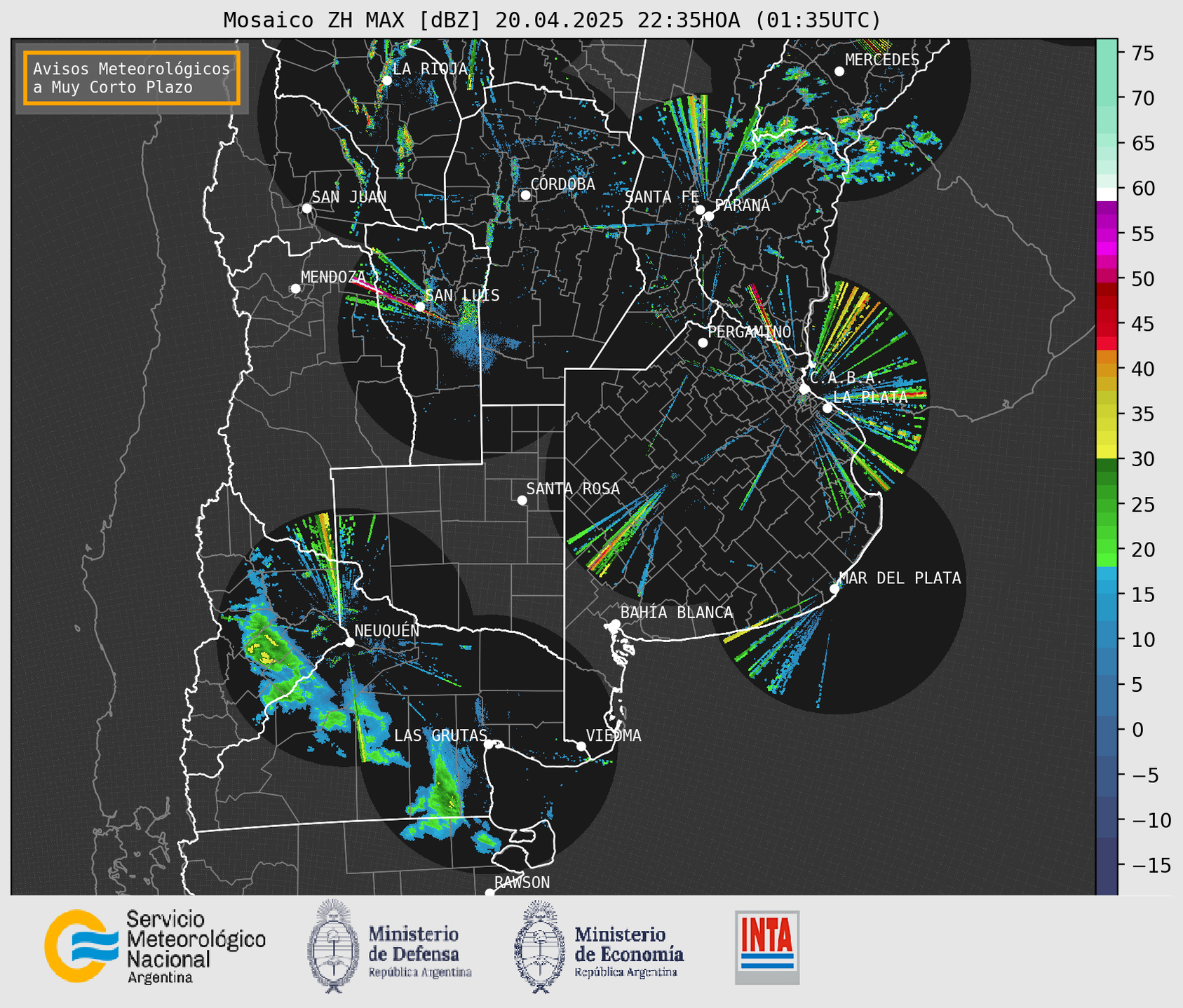Click the C.A.B.A. city marker dot
Image resolution: width=1183 pixels, height=1008 pixels.
(805, 389)
